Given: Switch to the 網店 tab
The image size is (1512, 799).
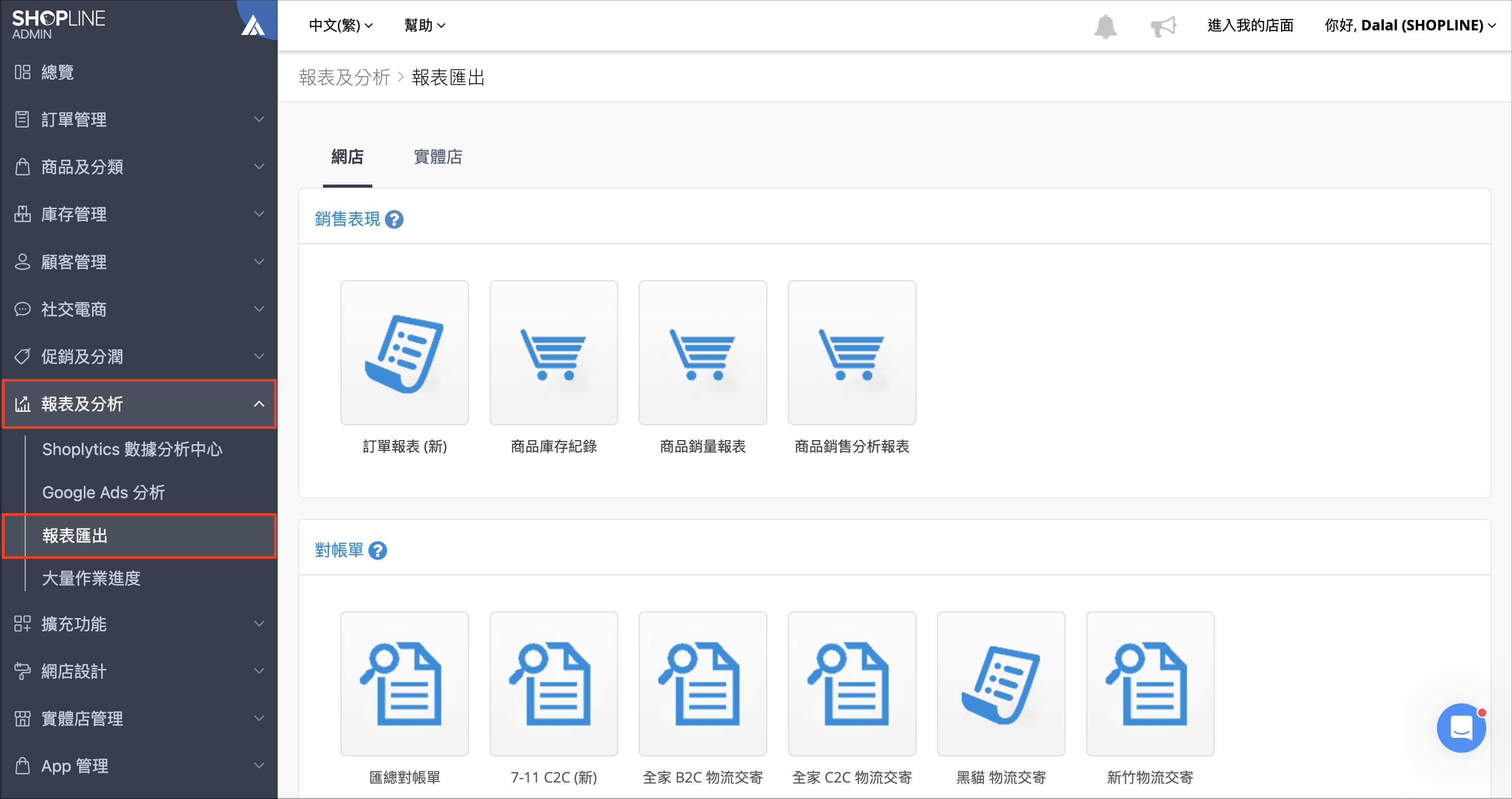Looking at the screenshot, I should (348, 157).
